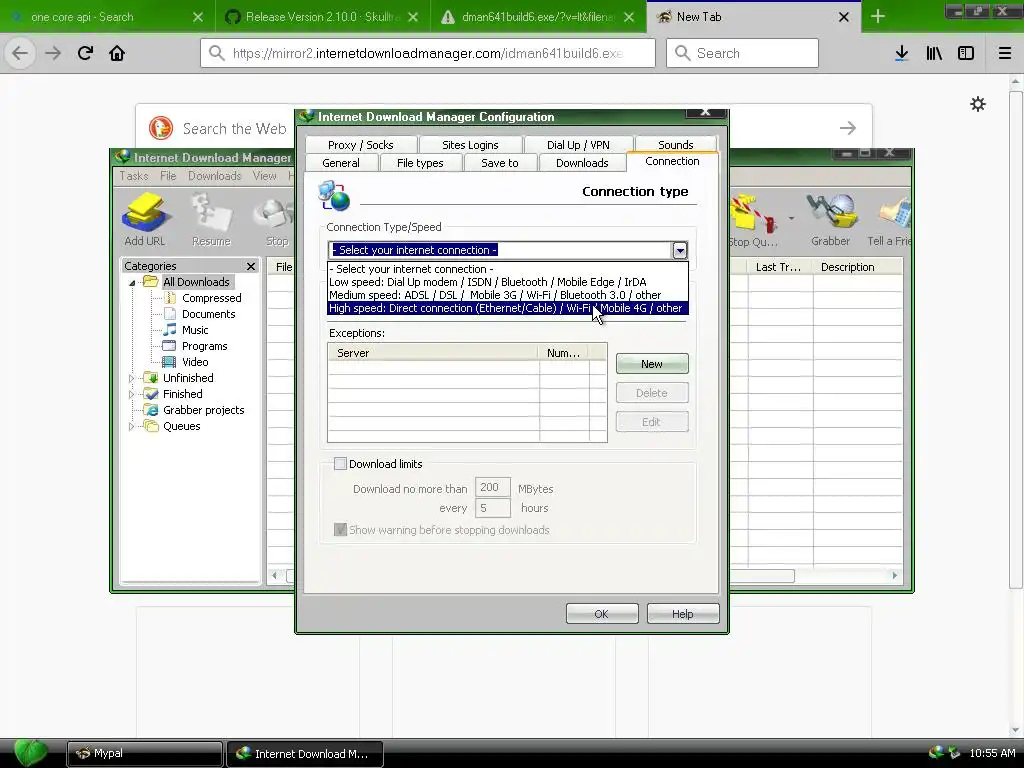Collapse the All Downloads tree node
The image size is (1024, 768).
click(x=132, y=282)
